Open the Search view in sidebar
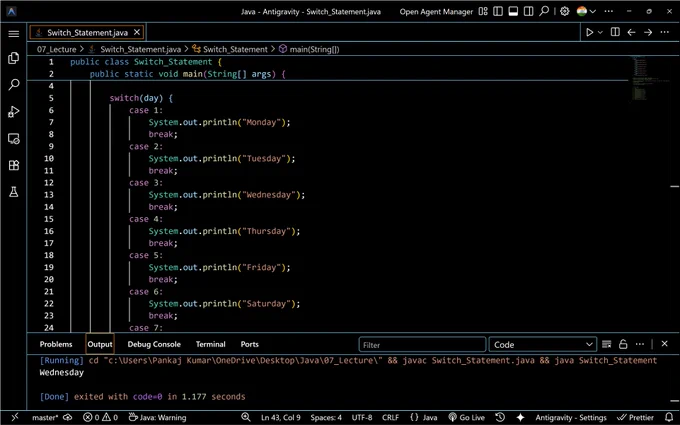The image size is (680, 425). point(13,85)
